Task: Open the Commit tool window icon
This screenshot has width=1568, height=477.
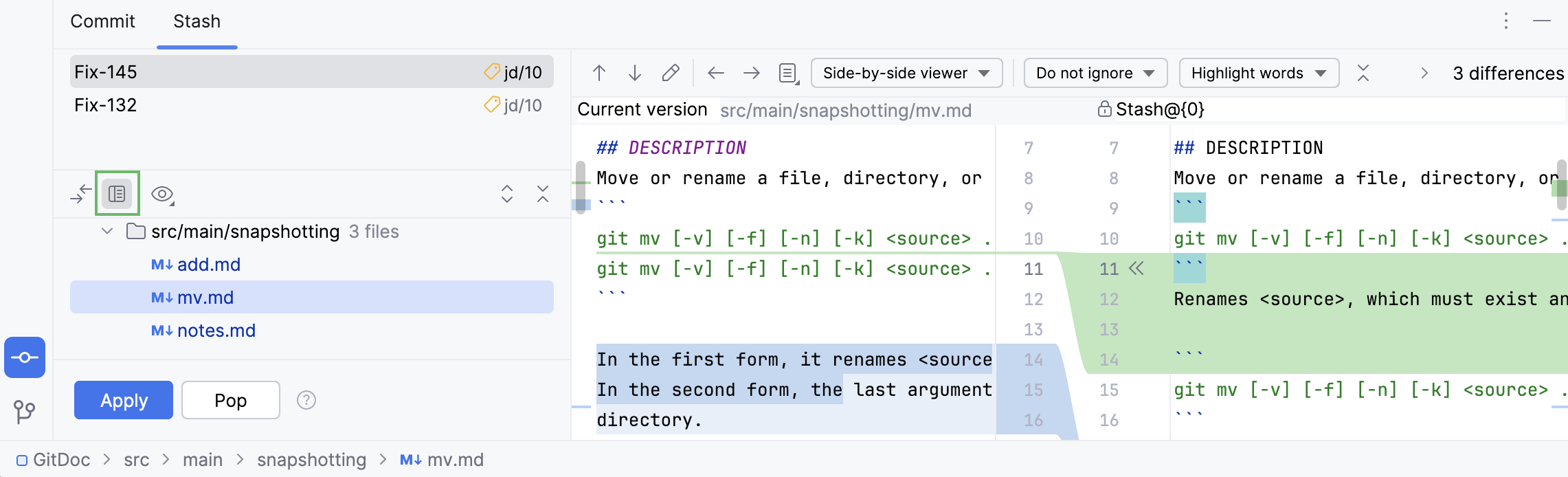Action: (25, 357)
